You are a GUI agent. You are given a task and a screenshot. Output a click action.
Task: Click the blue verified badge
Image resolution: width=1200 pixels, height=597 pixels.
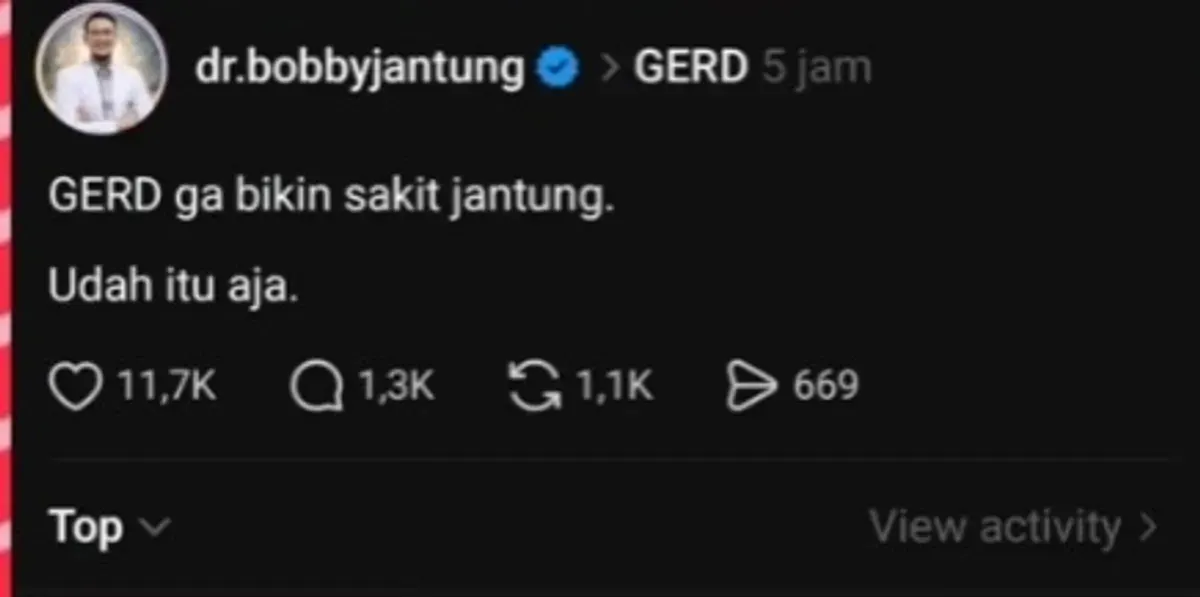coord(558,68)
